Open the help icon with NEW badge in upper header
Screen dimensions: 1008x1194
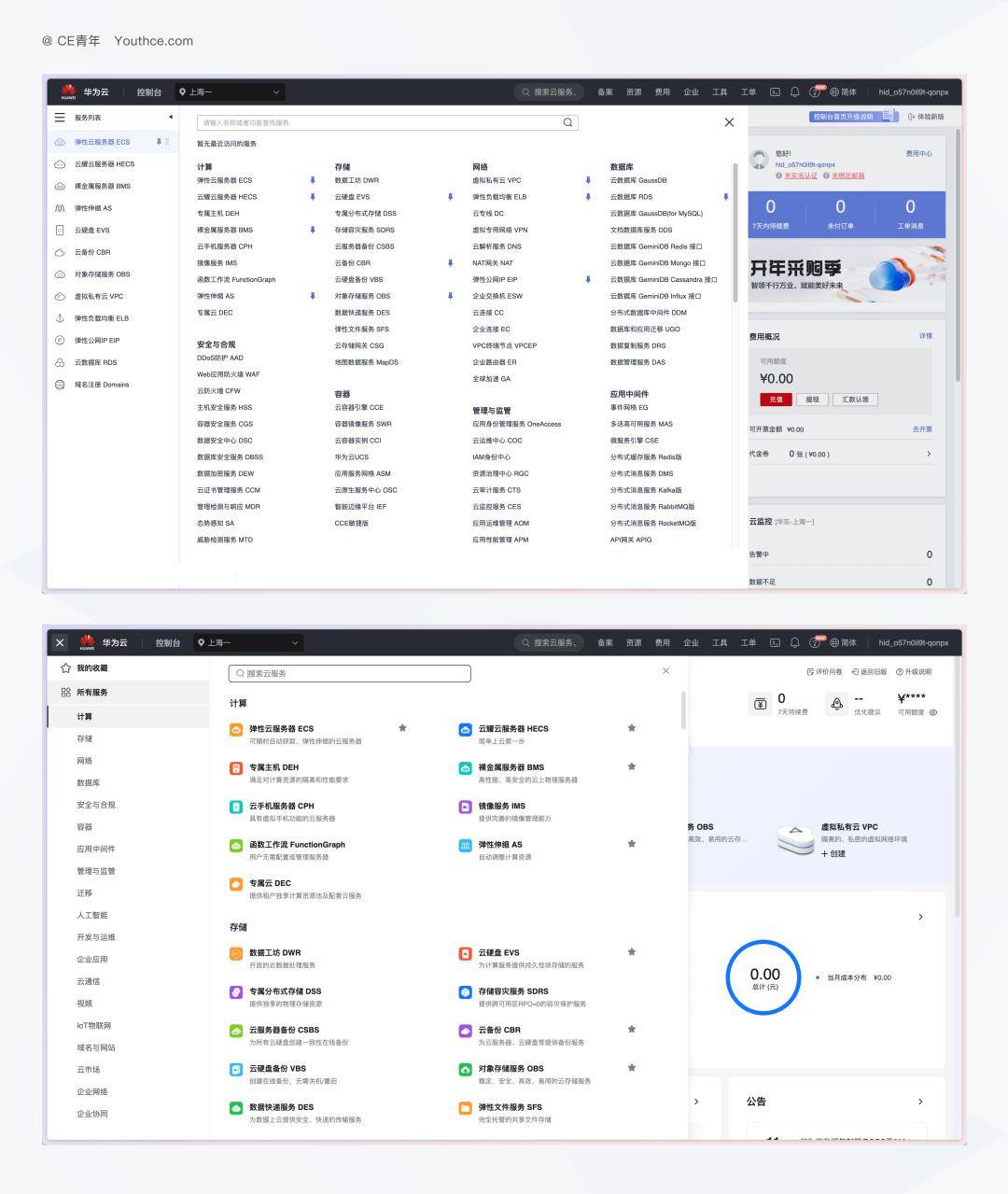[x=815, y=92]
